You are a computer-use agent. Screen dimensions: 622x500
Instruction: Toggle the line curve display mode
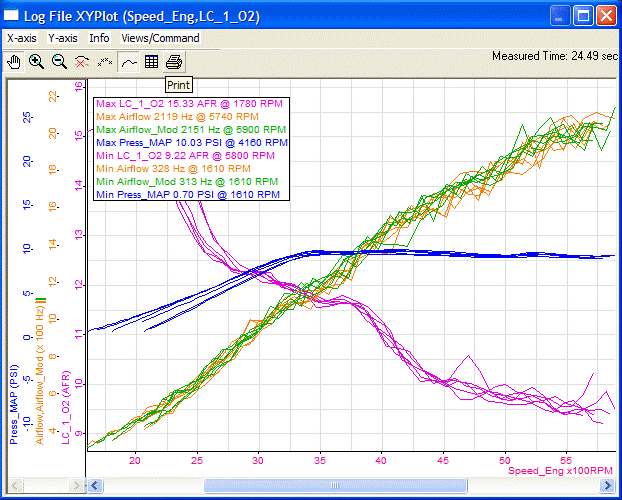129,62
